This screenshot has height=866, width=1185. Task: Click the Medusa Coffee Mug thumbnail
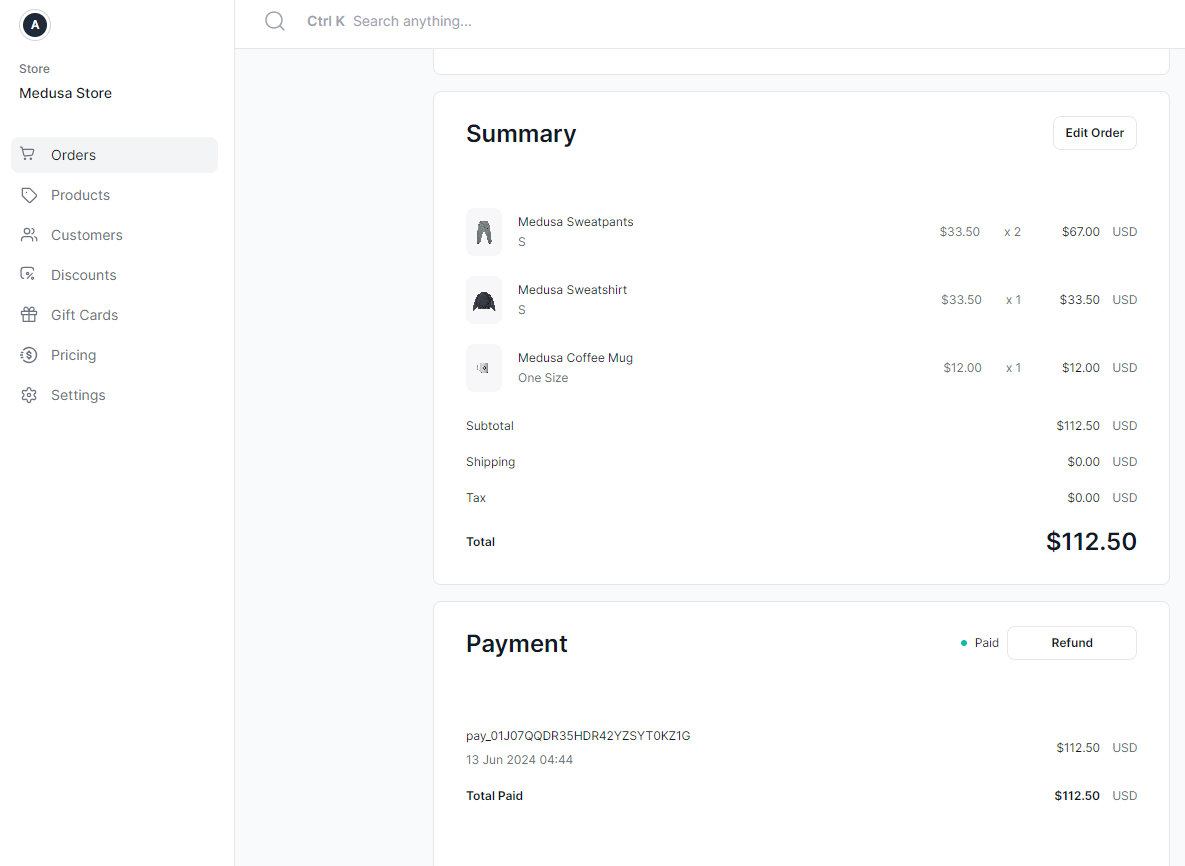click(x=484, y=367)
